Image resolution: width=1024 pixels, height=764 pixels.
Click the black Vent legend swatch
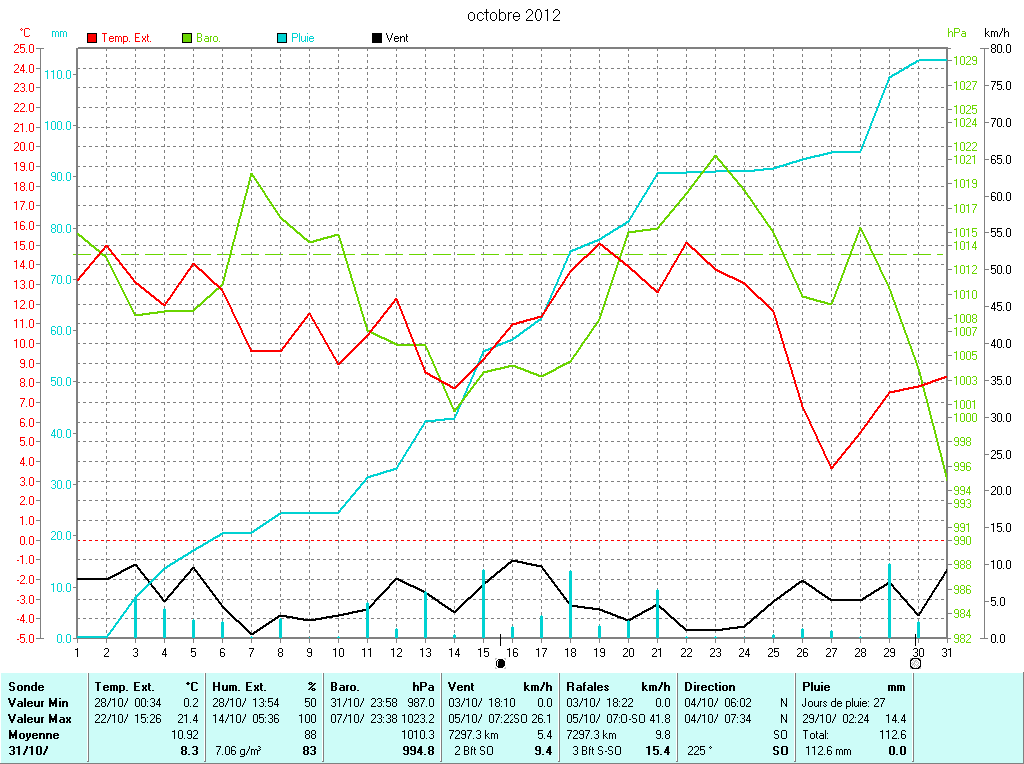pos(376,38)
